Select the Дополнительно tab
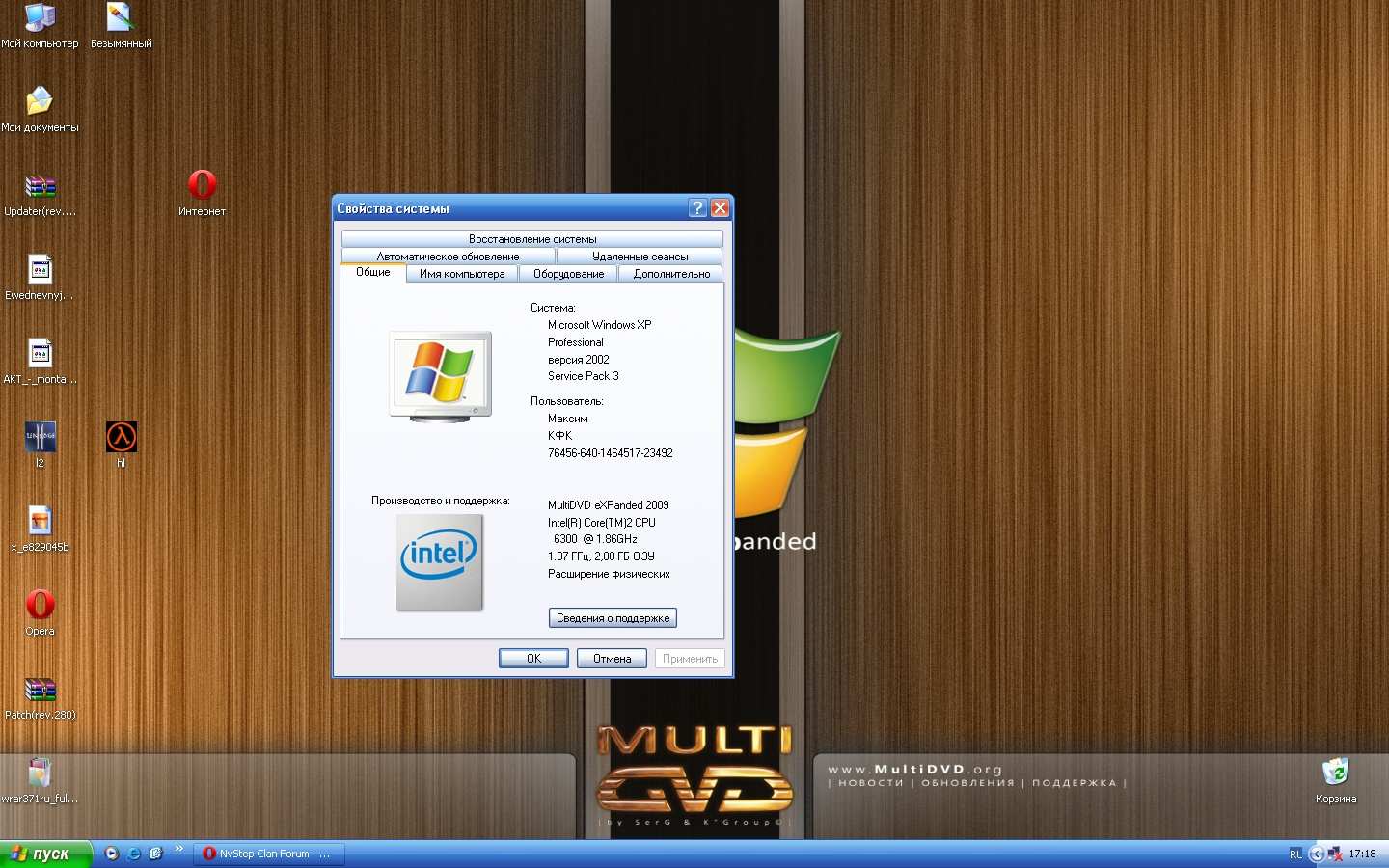 tap(671, 274)
